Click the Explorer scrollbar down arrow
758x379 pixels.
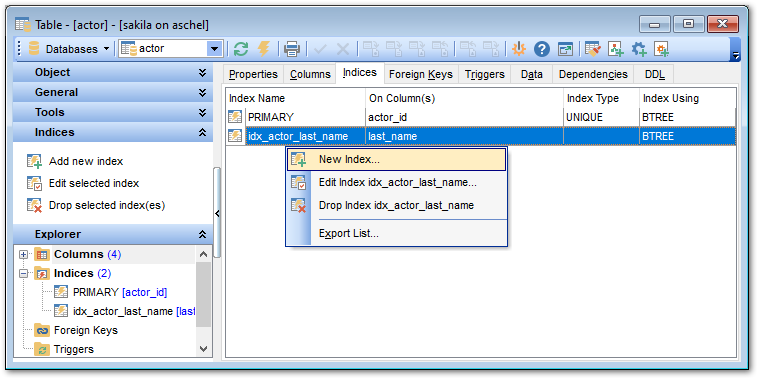coord(204,349)
